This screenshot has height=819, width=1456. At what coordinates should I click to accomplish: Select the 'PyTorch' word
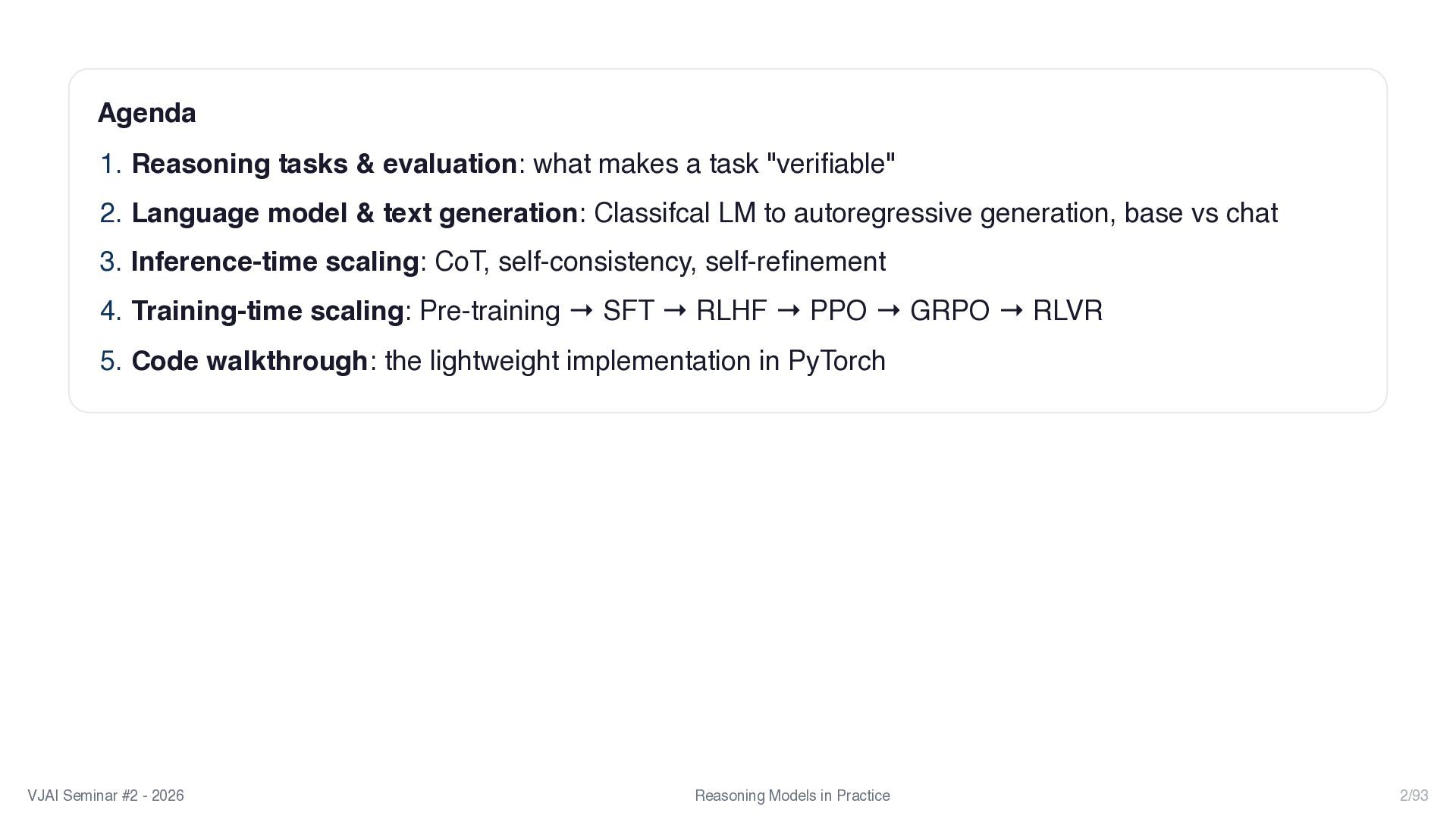point(836,360)
